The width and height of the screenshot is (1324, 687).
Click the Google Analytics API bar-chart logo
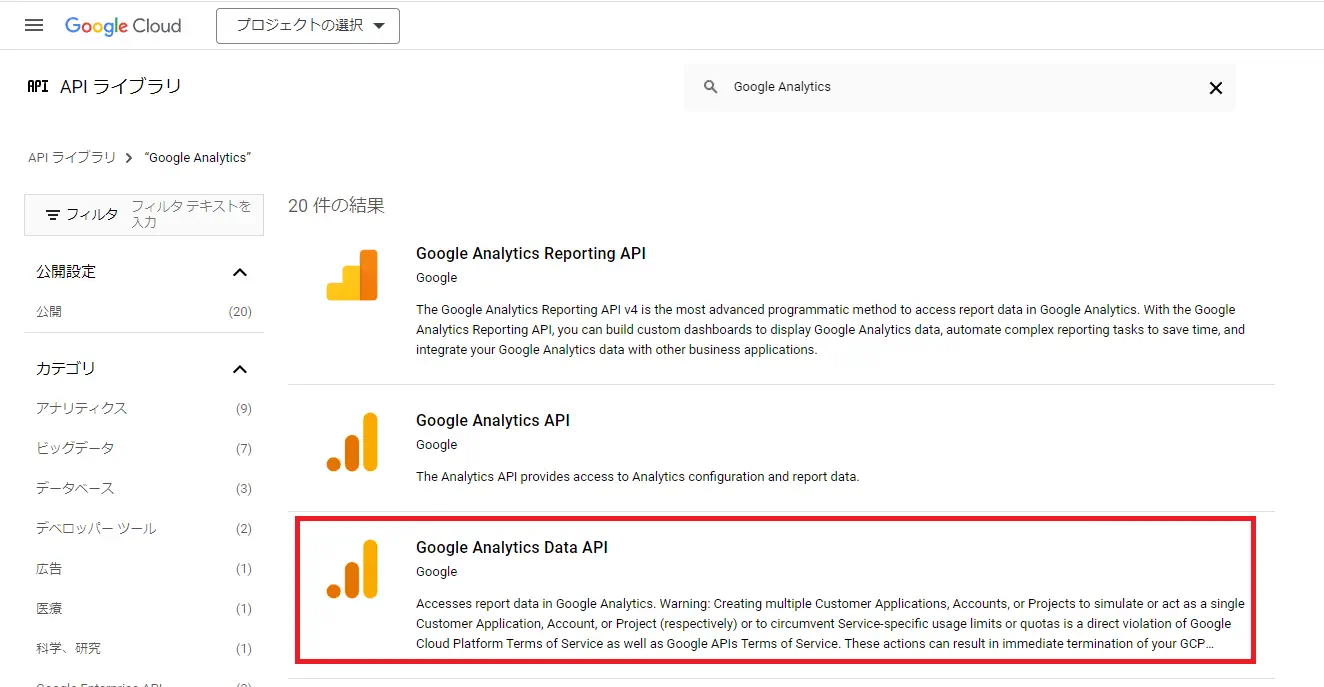pos(352,442)
